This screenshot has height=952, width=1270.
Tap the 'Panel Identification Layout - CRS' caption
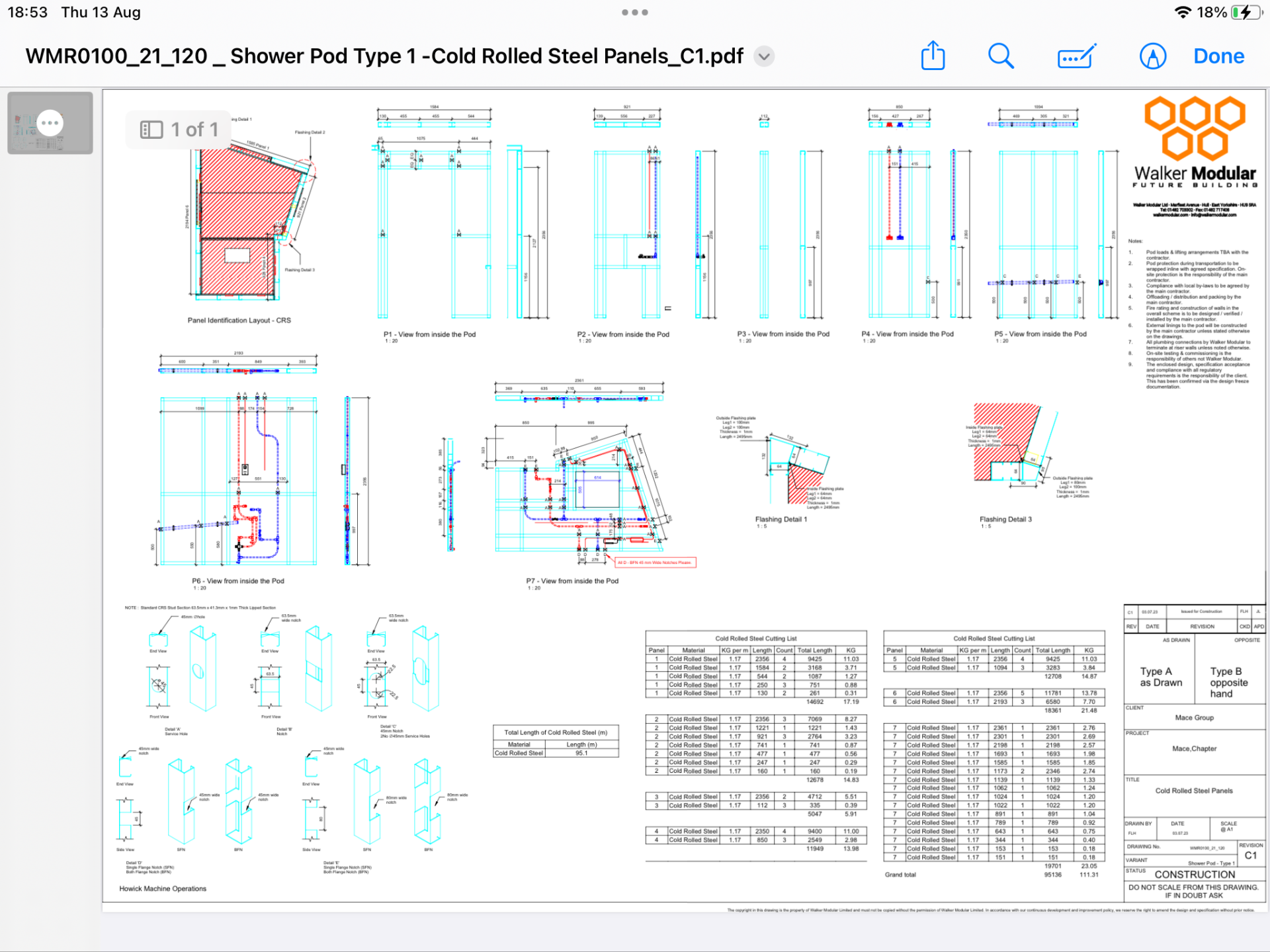[x=239, y=320]
